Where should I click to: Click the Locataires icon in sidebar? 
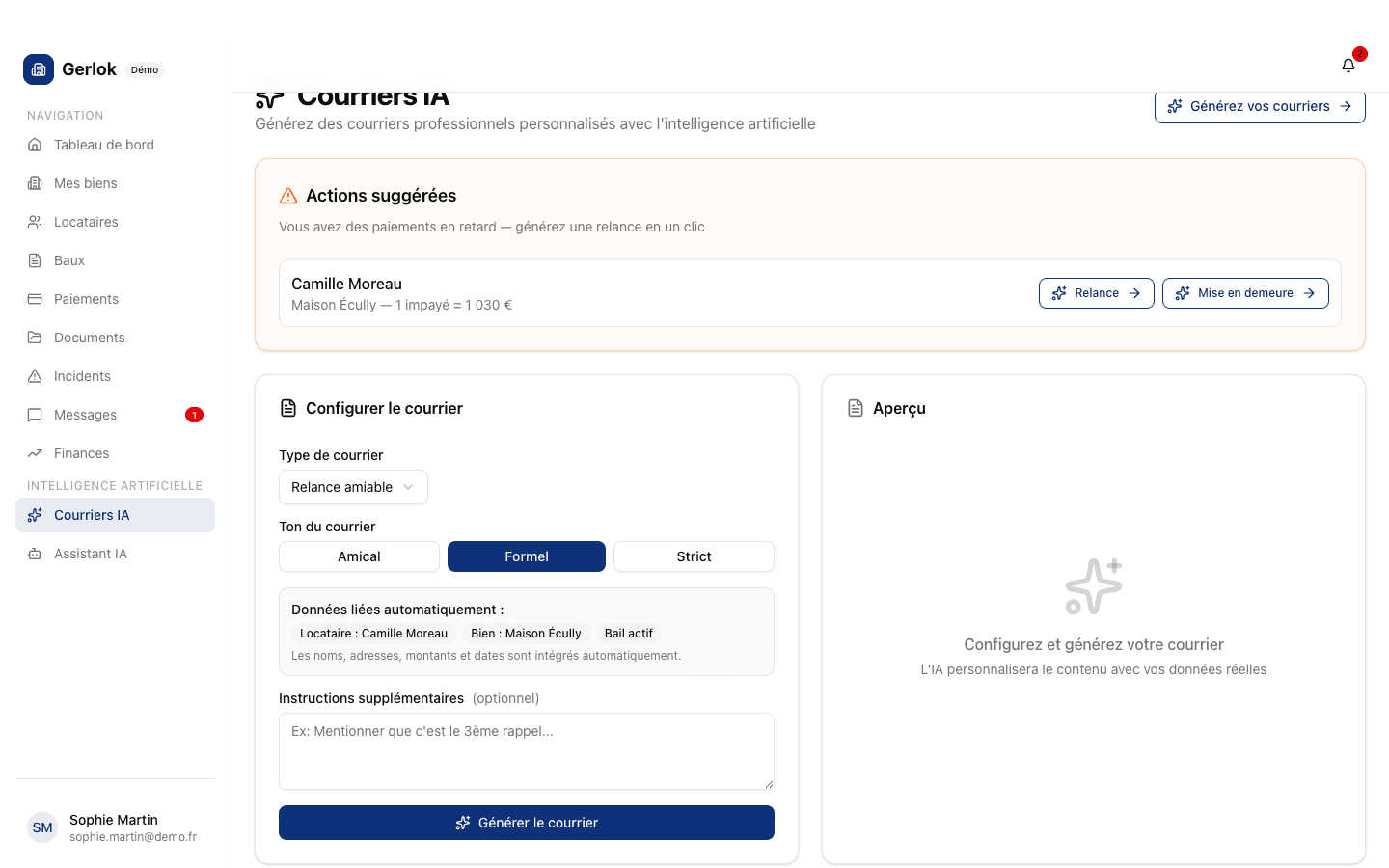(34, 222)
